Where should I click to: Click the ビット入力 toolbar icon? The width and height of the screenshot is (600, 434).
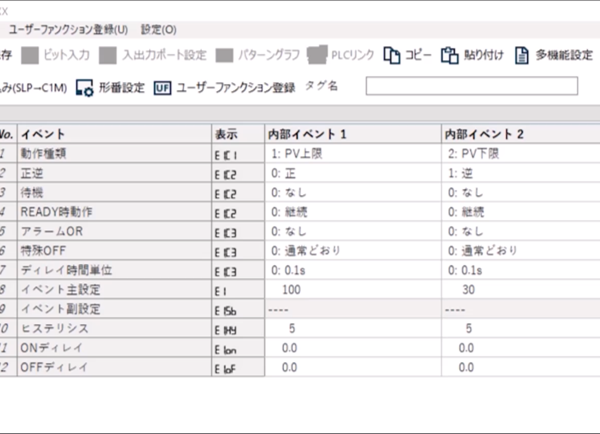[60, 55]
